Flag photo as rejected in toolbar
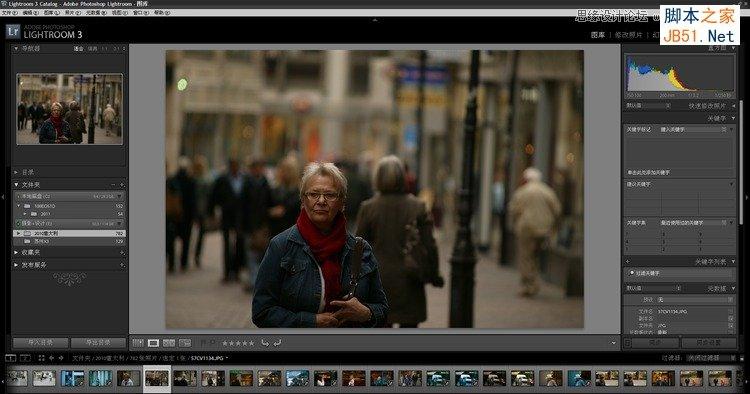 (x=212, y=343)
